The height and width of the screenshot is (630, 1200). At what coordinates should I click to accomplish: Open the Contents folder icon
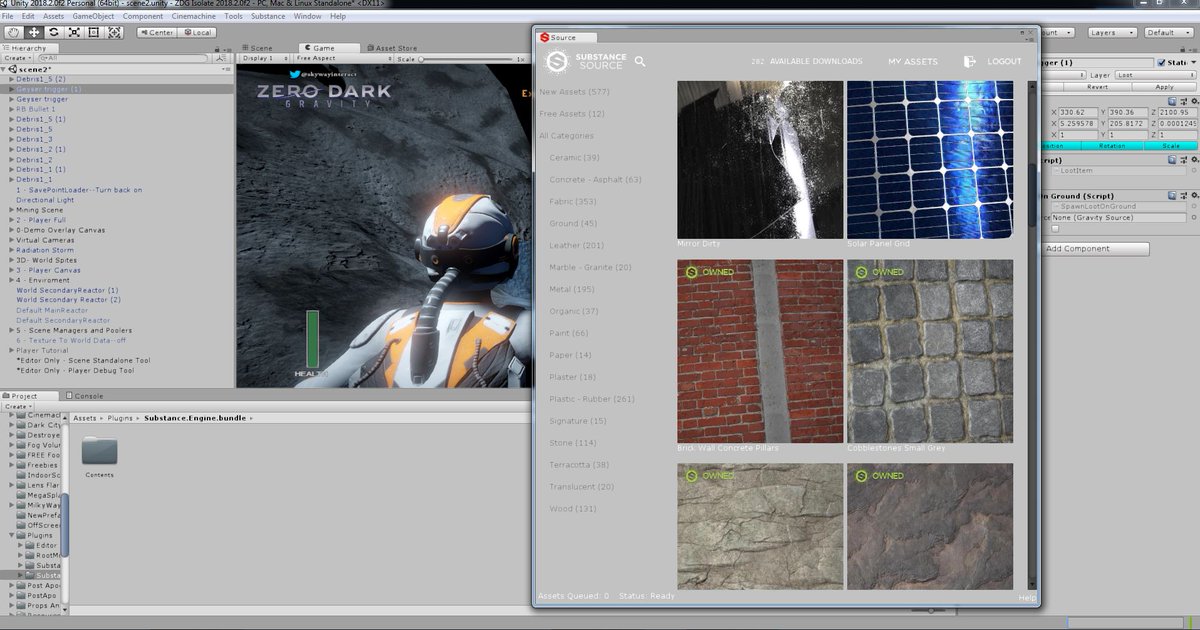coord(99,451)
